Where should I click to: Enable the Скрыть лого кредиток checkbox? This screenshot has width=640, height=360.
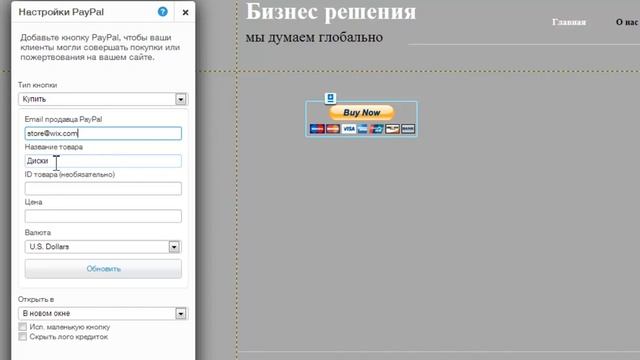(x=22, y=337)
